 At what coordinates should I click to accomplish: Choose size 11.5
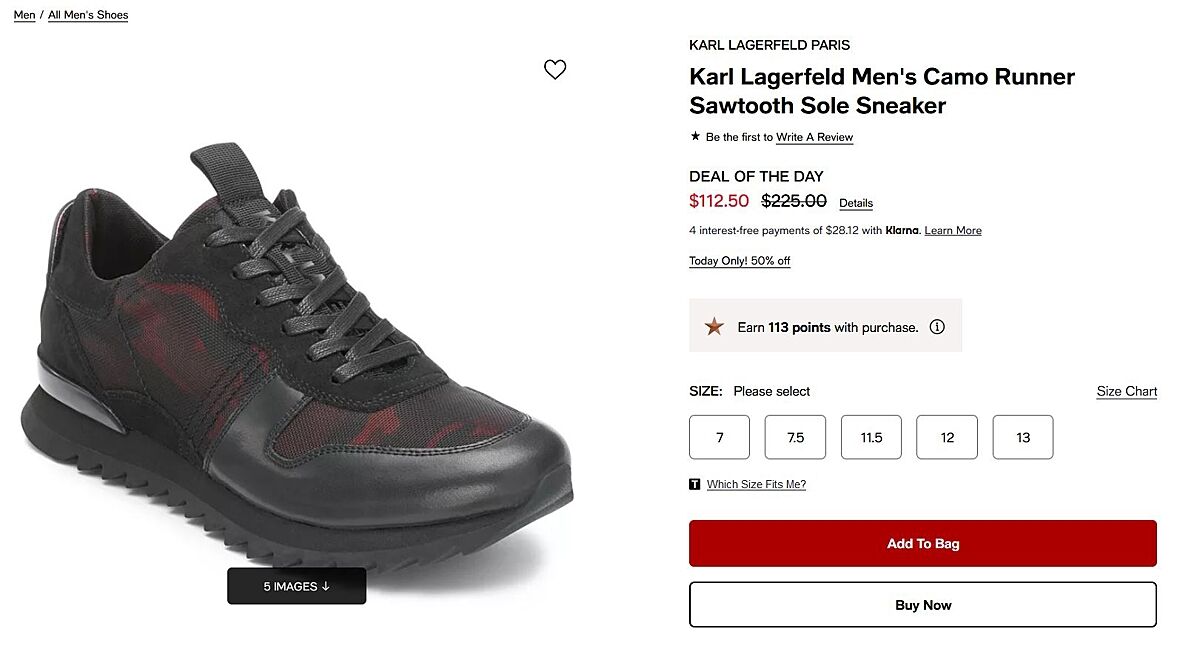pyautogui.click(x=871, y=437)
